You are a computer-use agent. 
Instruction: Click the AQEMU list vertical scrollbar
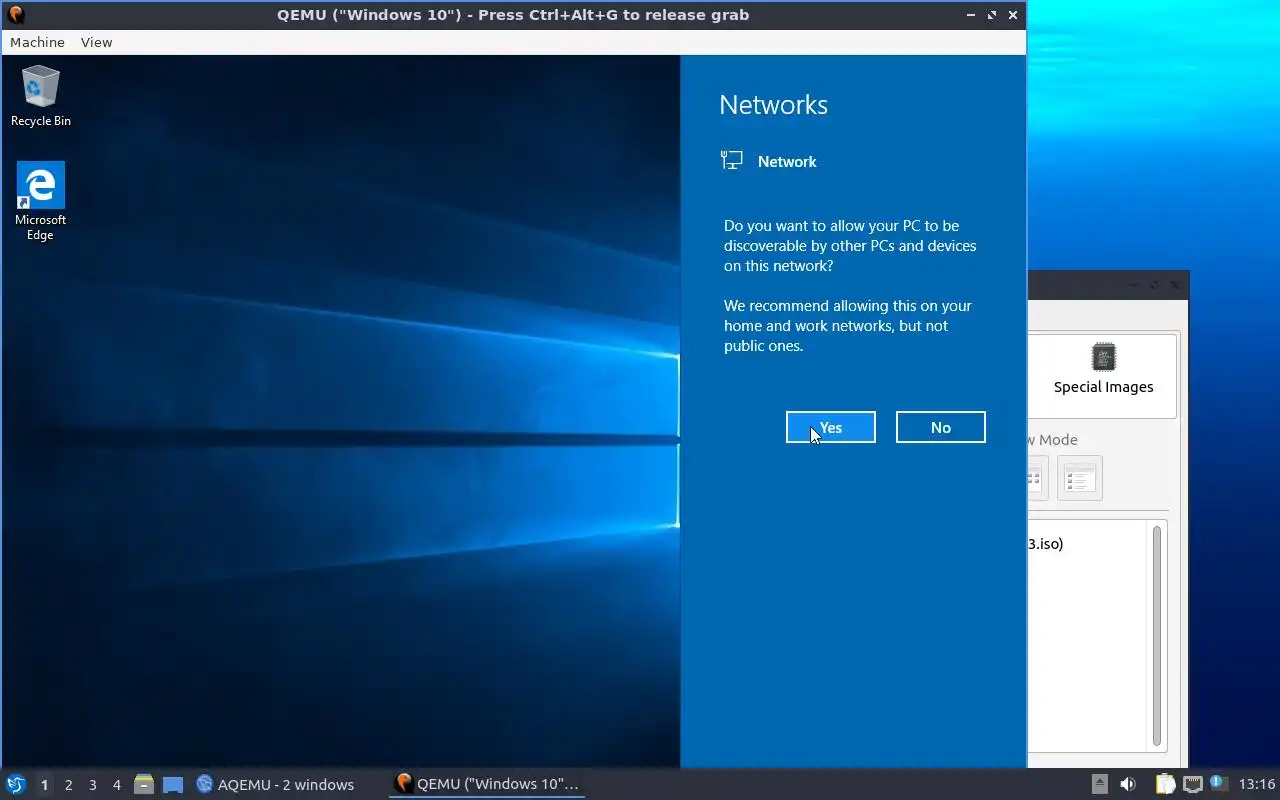1157,636
